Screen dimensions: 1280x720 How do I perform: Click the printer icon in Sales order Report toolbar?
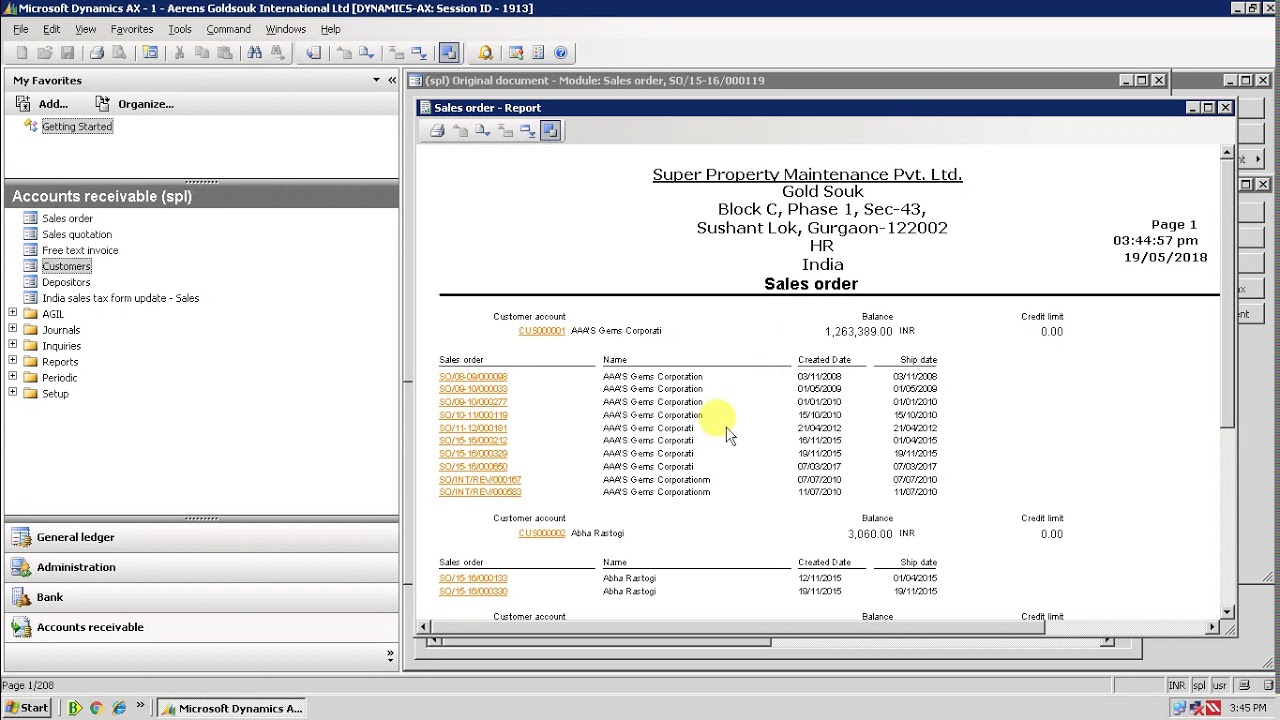coord(437,131)
